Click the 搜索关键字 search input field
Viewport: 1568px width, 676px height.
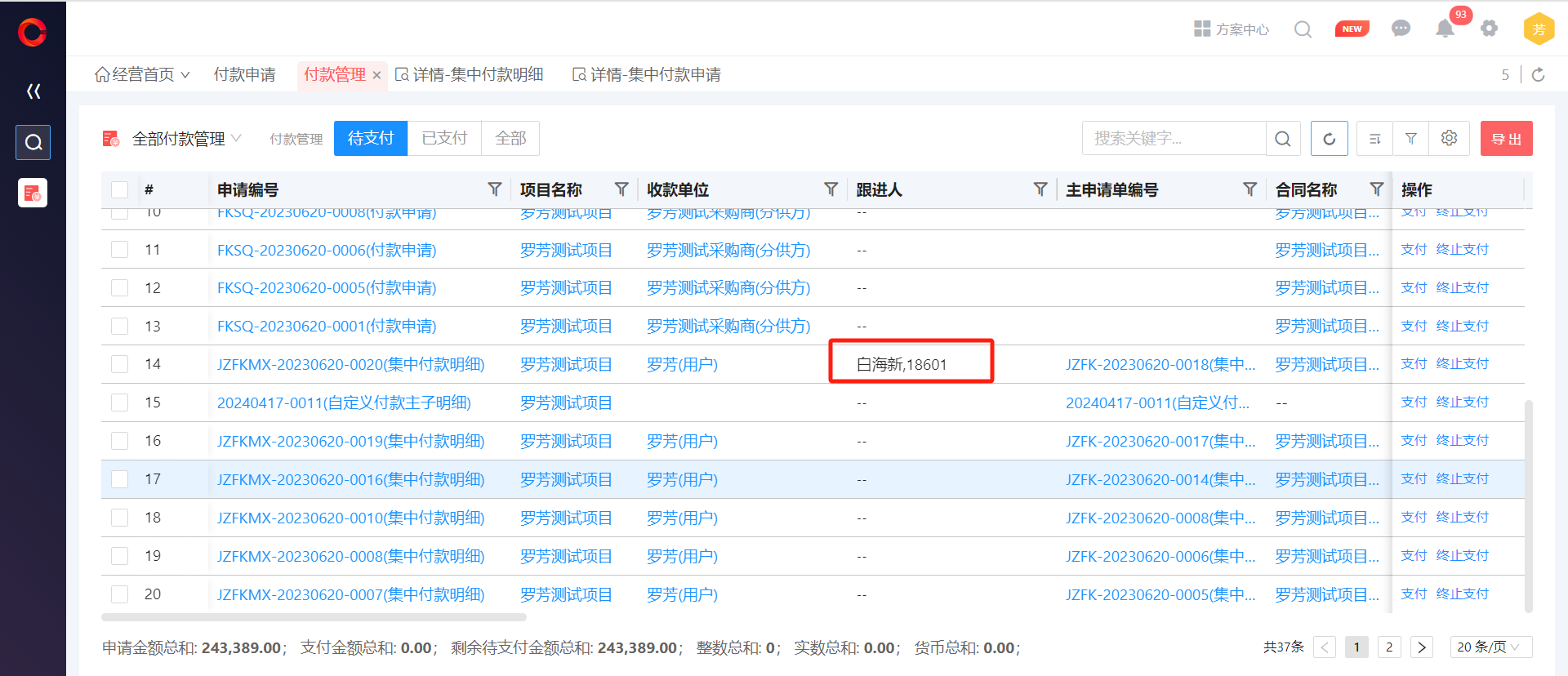click(1173, 139)
